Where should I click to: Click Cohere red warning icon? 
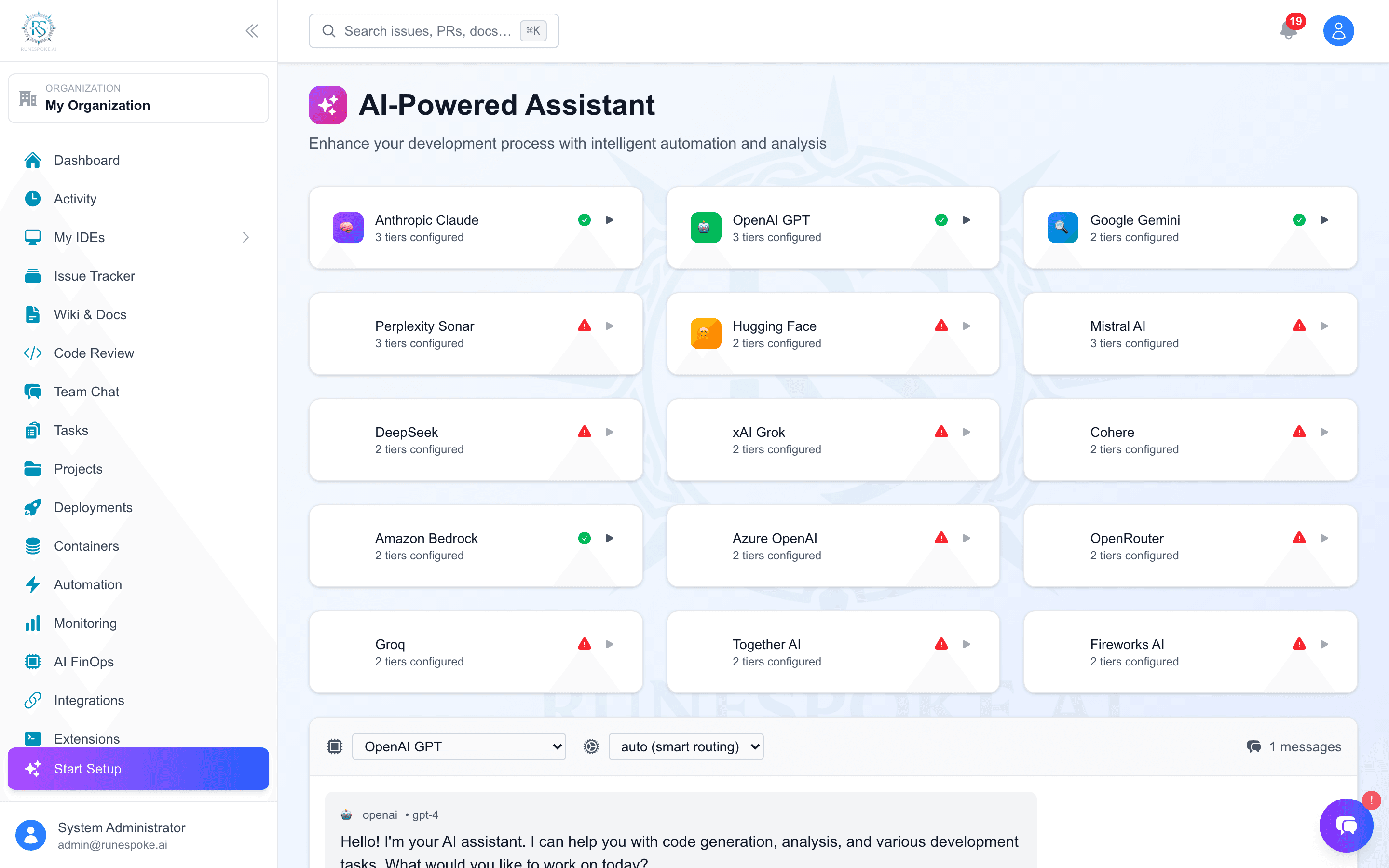(x=1299, y=432)
